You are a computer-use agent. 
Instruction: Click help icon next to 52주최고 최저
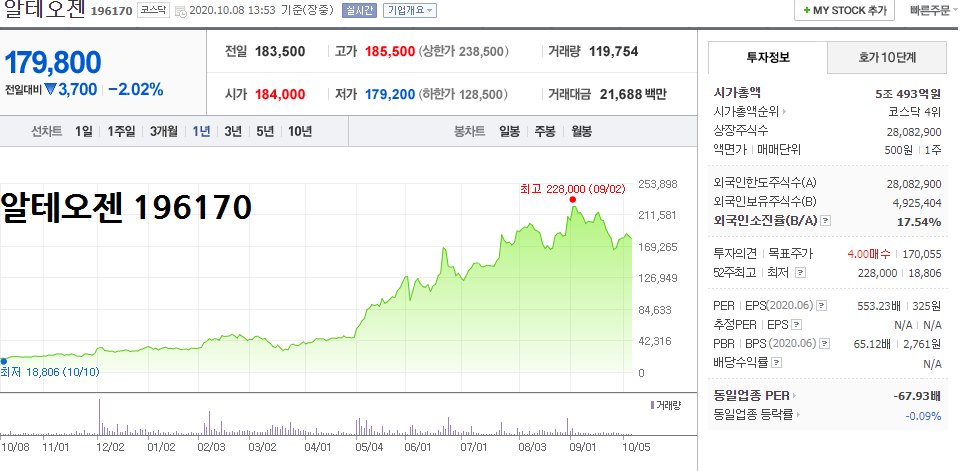800,273
